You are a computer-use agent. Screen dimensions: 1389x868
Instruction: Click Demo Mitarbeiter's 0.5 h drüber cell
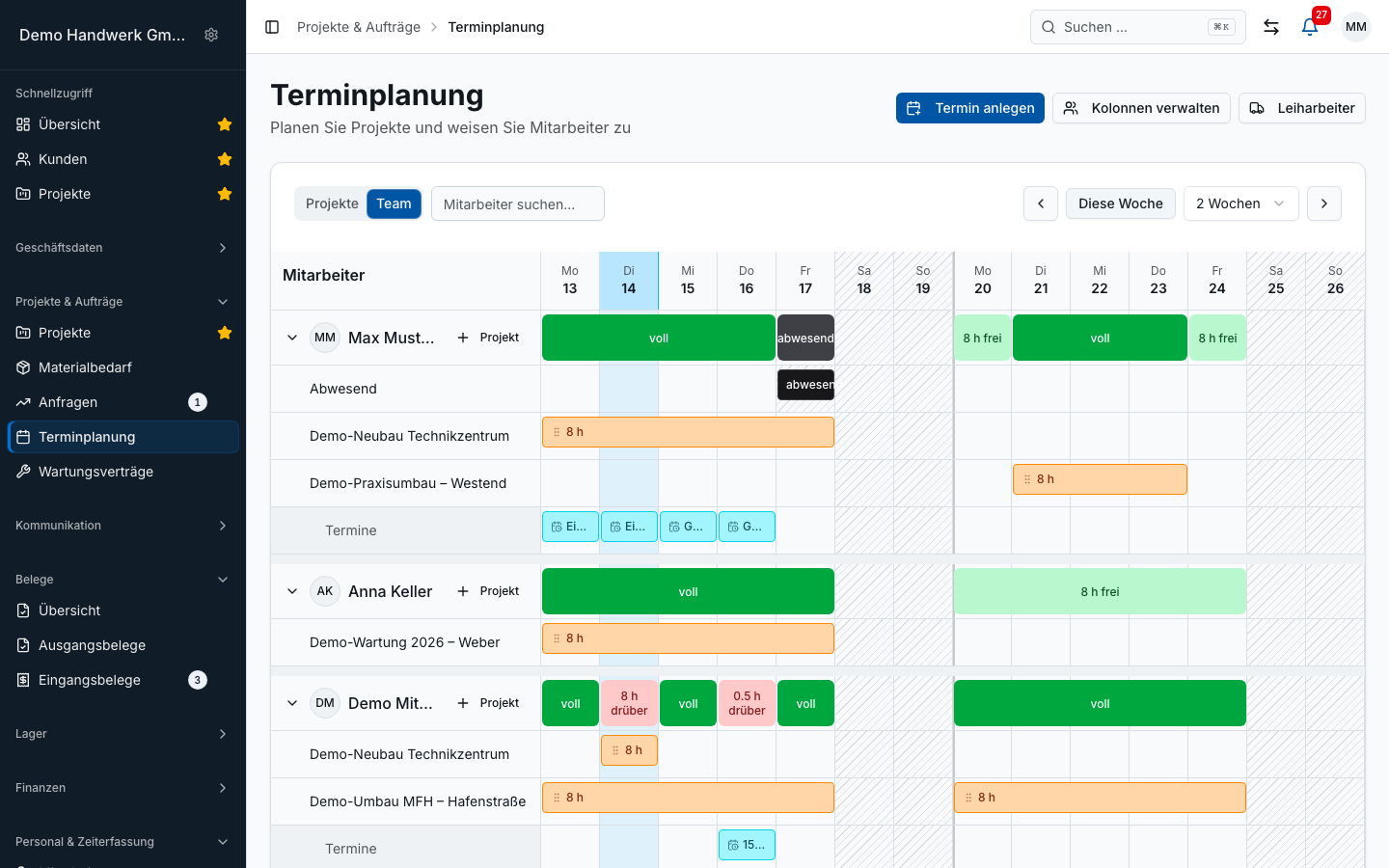click(x=747, y=703)
